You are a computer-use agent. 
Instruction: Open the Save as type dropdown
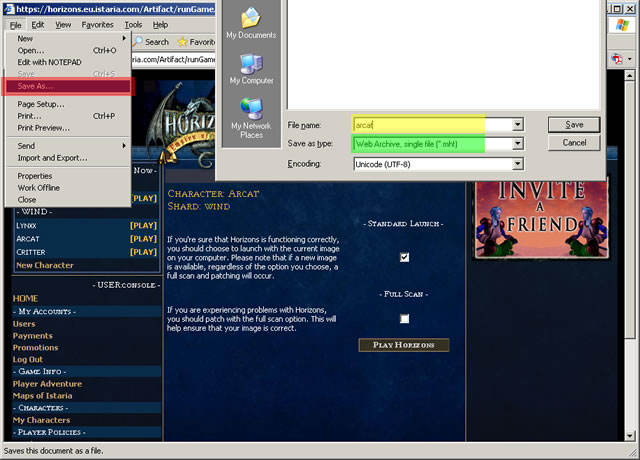517,144
